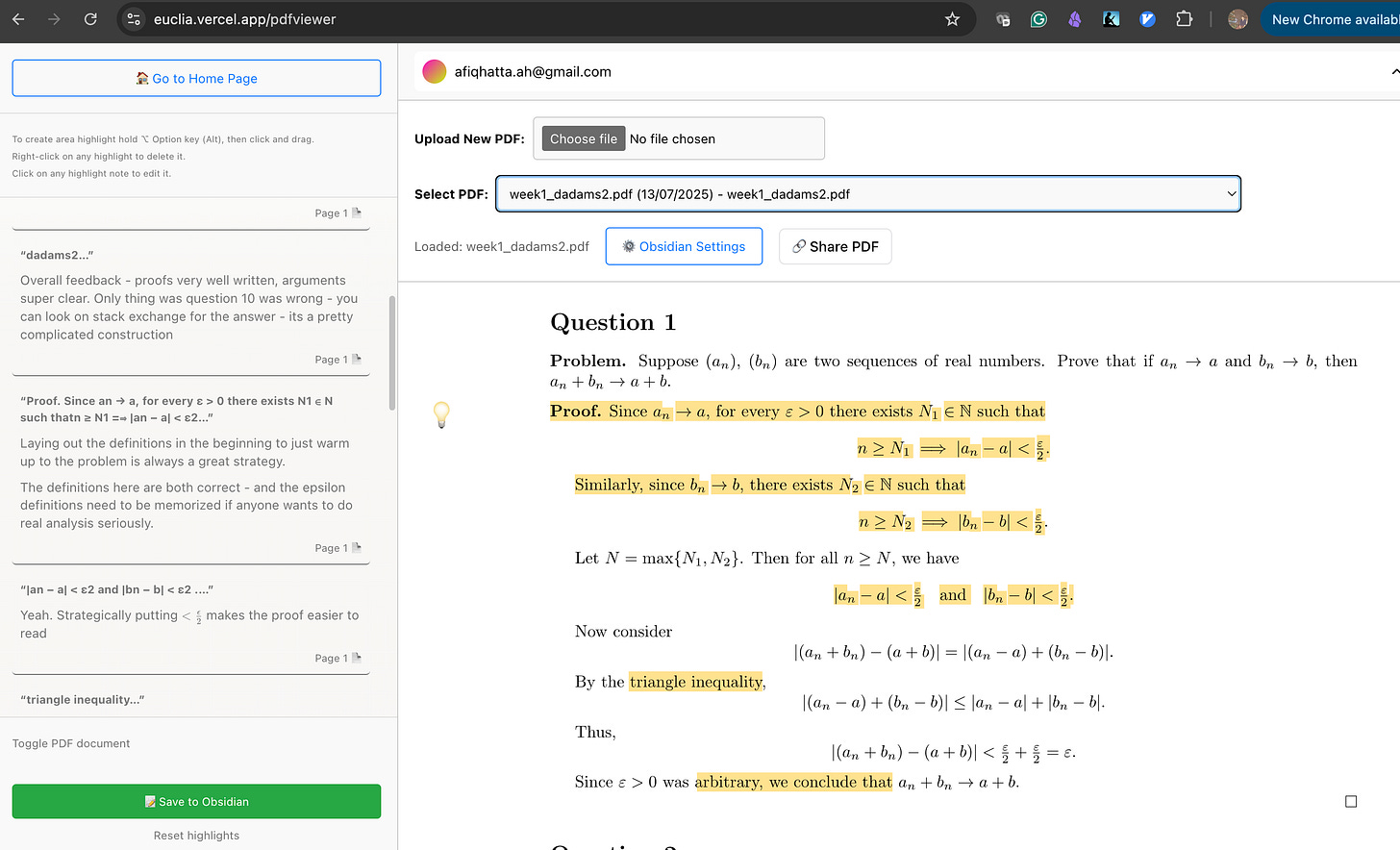Open the Grammarly extension icon
This screenshot has height=850, width=1400.
[1038, 19]
